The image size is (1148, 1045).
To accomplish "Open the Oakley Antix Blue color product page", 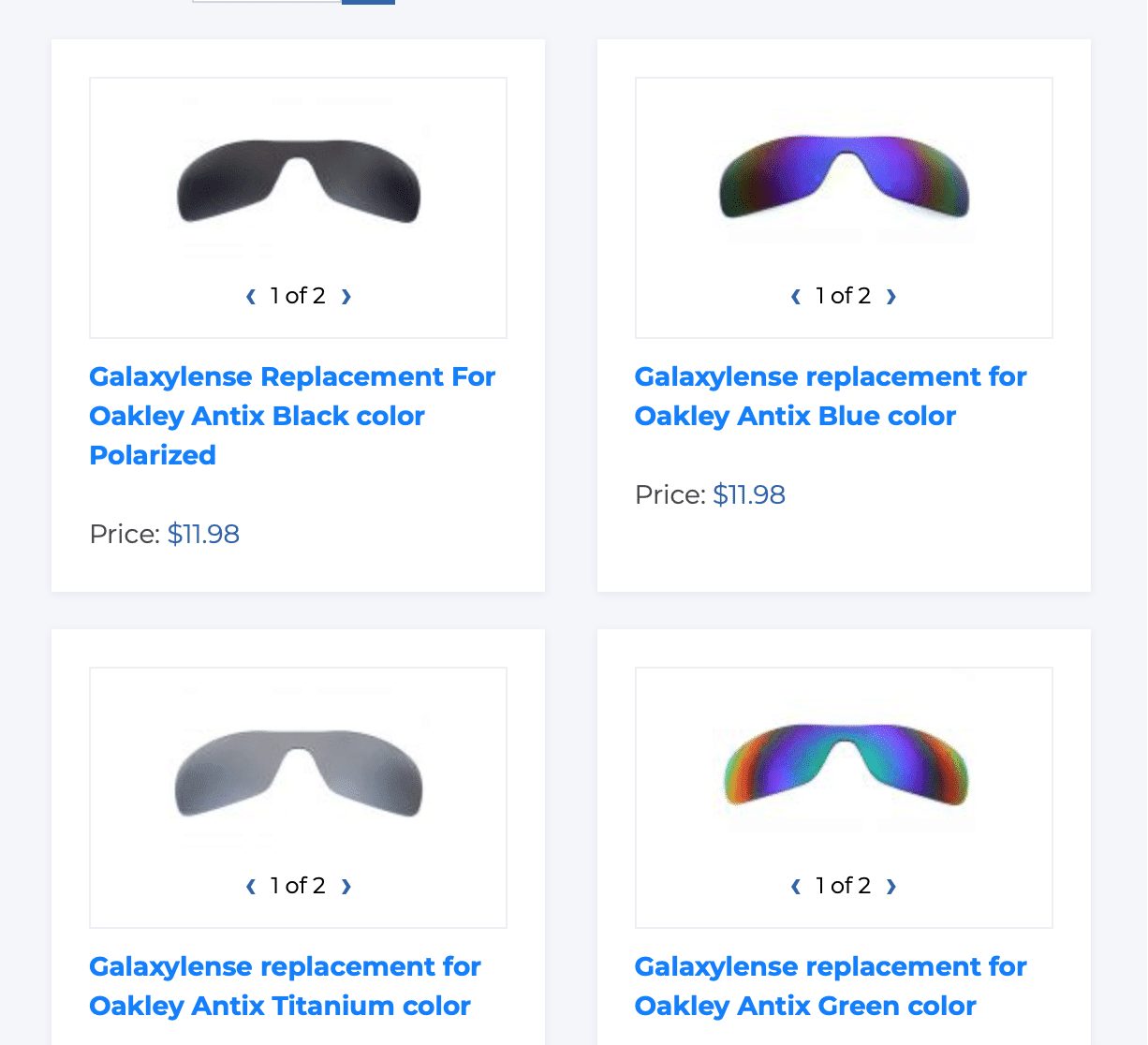I will (831, 396).
